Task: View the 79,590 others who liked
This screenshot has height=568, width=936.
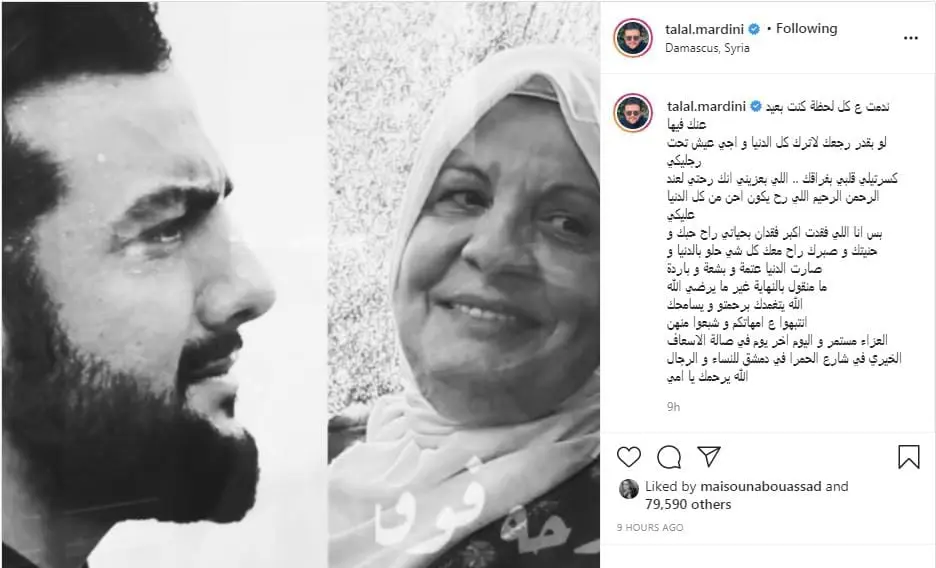Action: click(x=688, y=505)
